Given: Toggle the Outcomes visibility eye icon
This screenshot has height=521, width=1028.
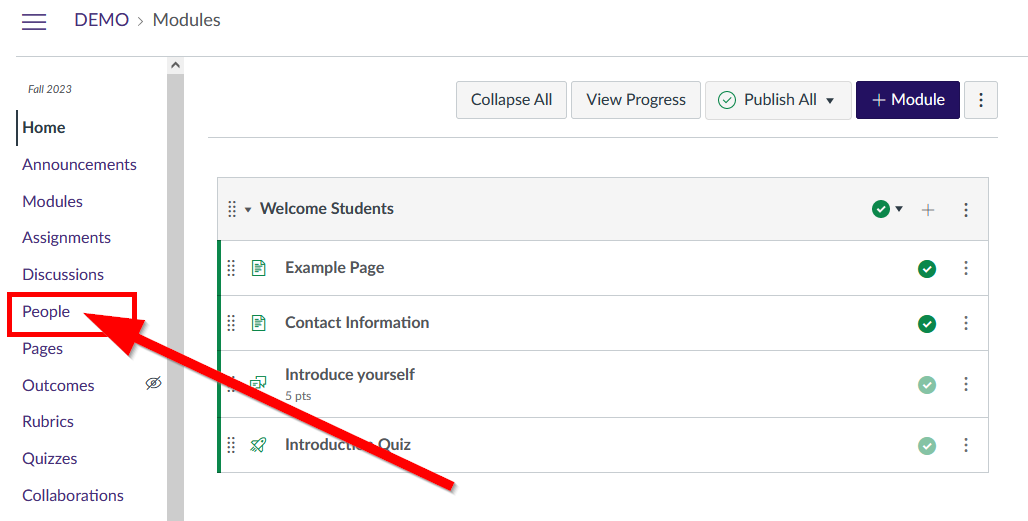Looking at the screenshot, I should pos(153,383).
